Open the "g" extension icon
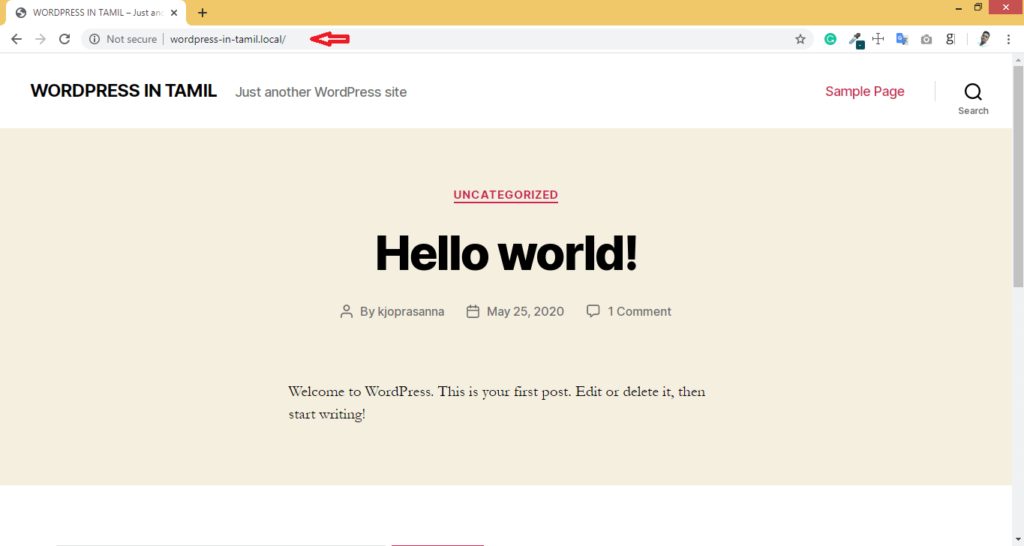Image resolution: width=1024 pixels, height=546 pixels. coord(950,39)
